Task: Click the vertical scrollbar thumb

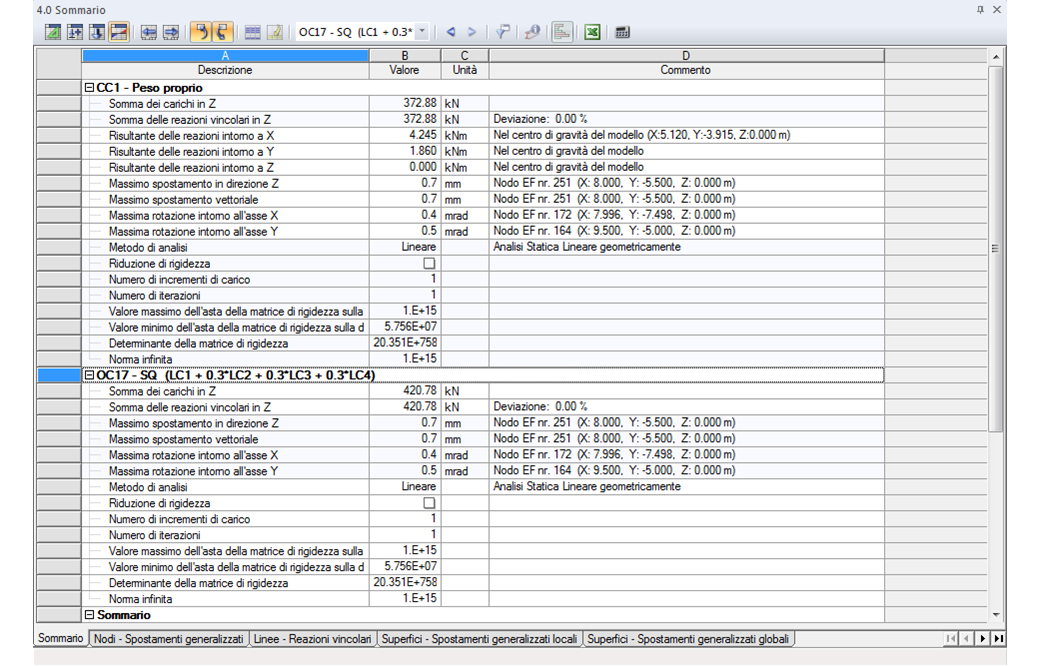Action: click(x=996, y=249)
